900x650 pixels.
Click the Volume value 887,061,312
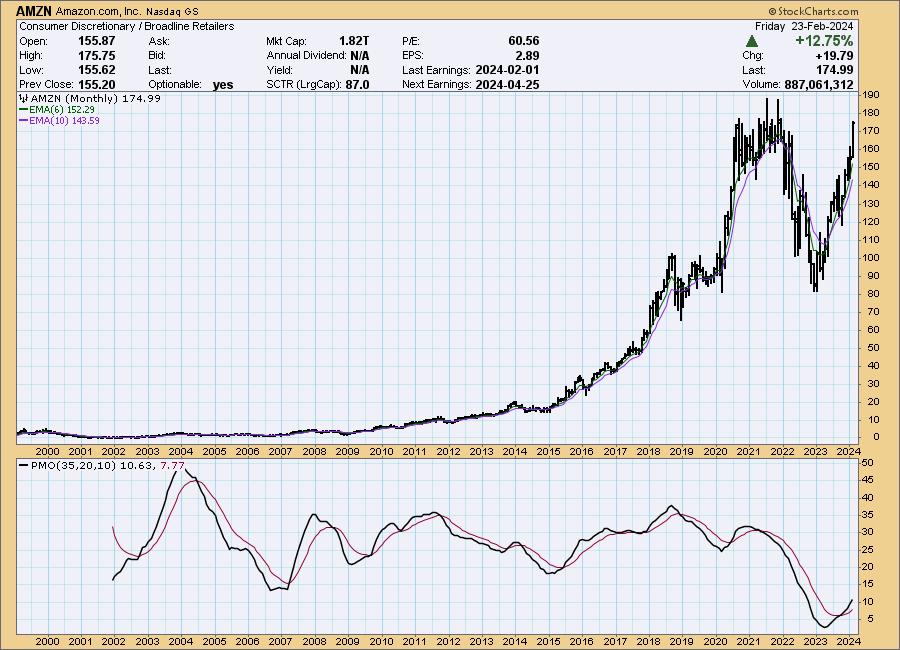(x=819, y=84)
